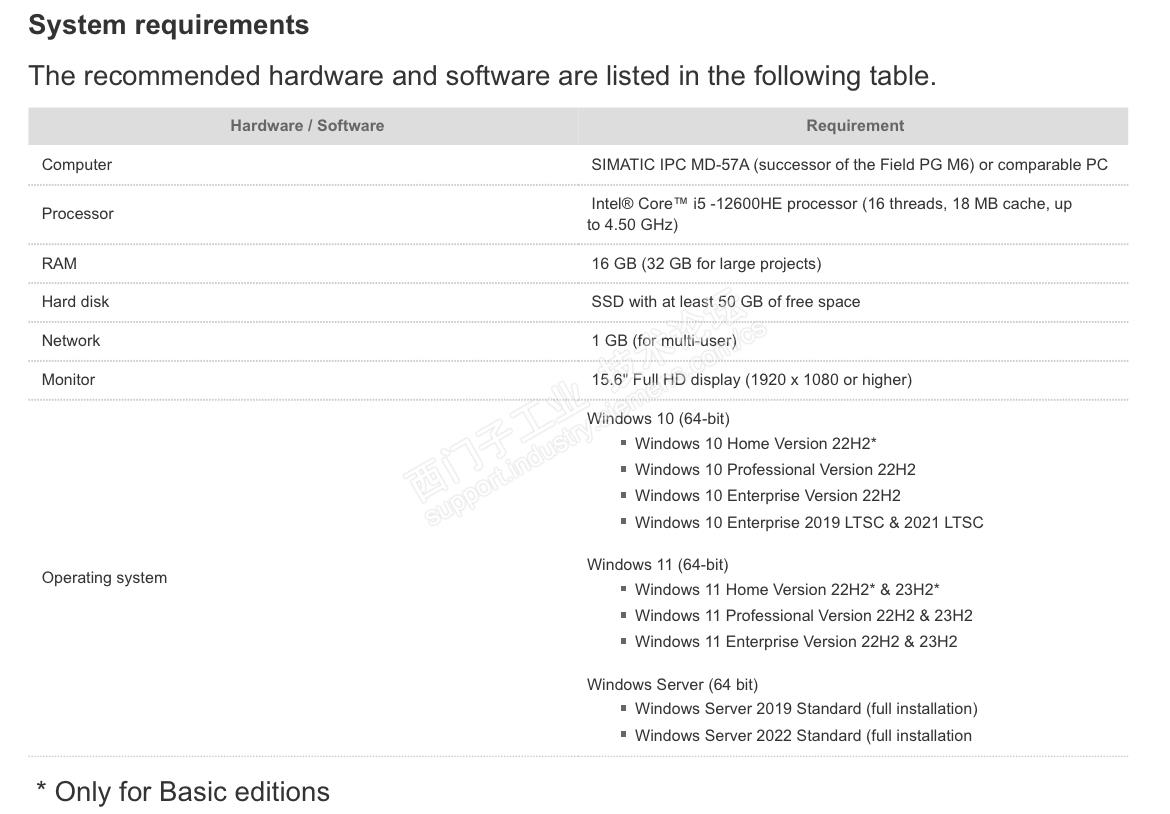Click the 15.6" Full HD display requirement
1170x814 pixels.
point(751,380)
